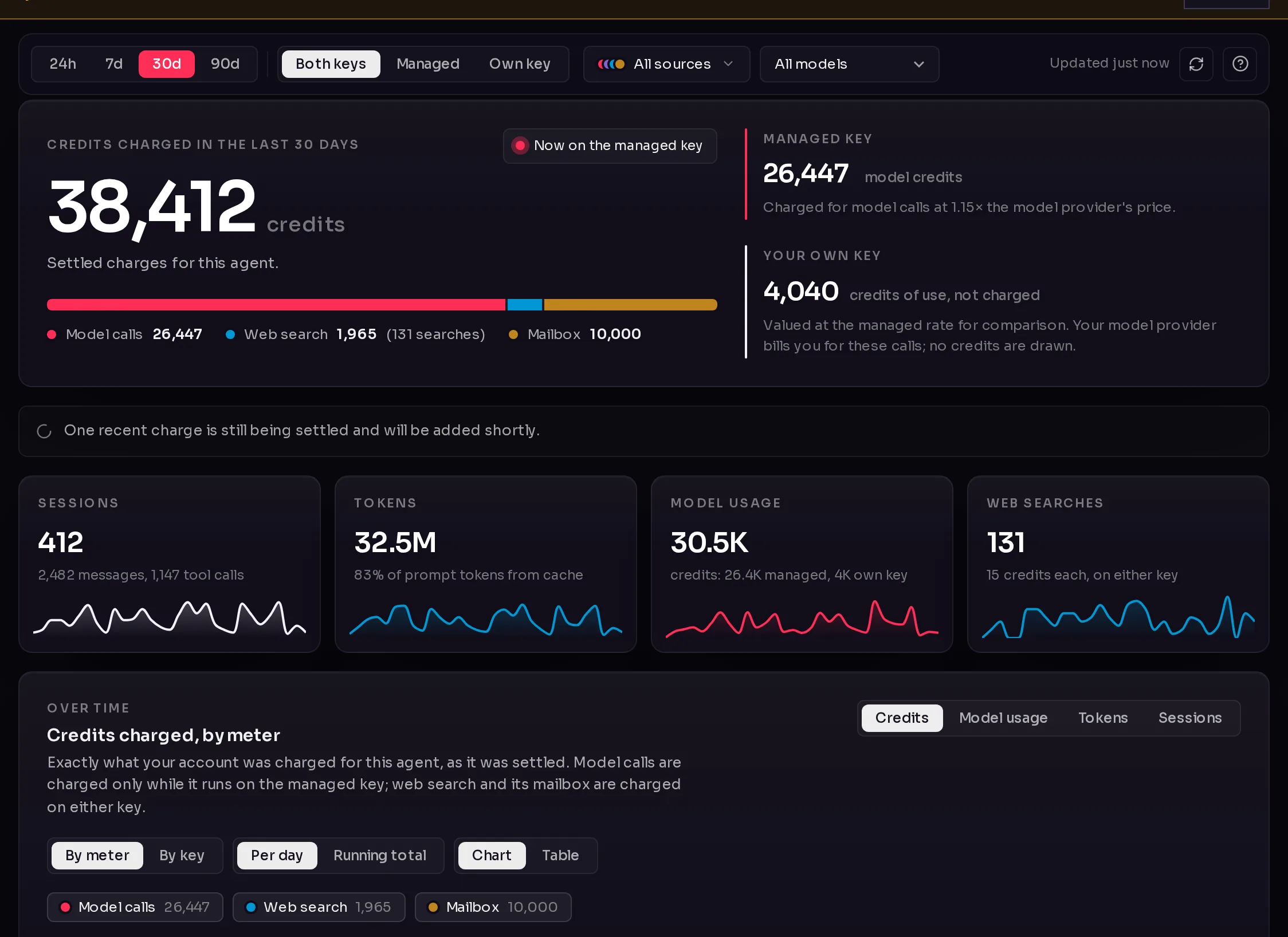Filter by Own key
The image size is (1288, 937).
point(520,64)
